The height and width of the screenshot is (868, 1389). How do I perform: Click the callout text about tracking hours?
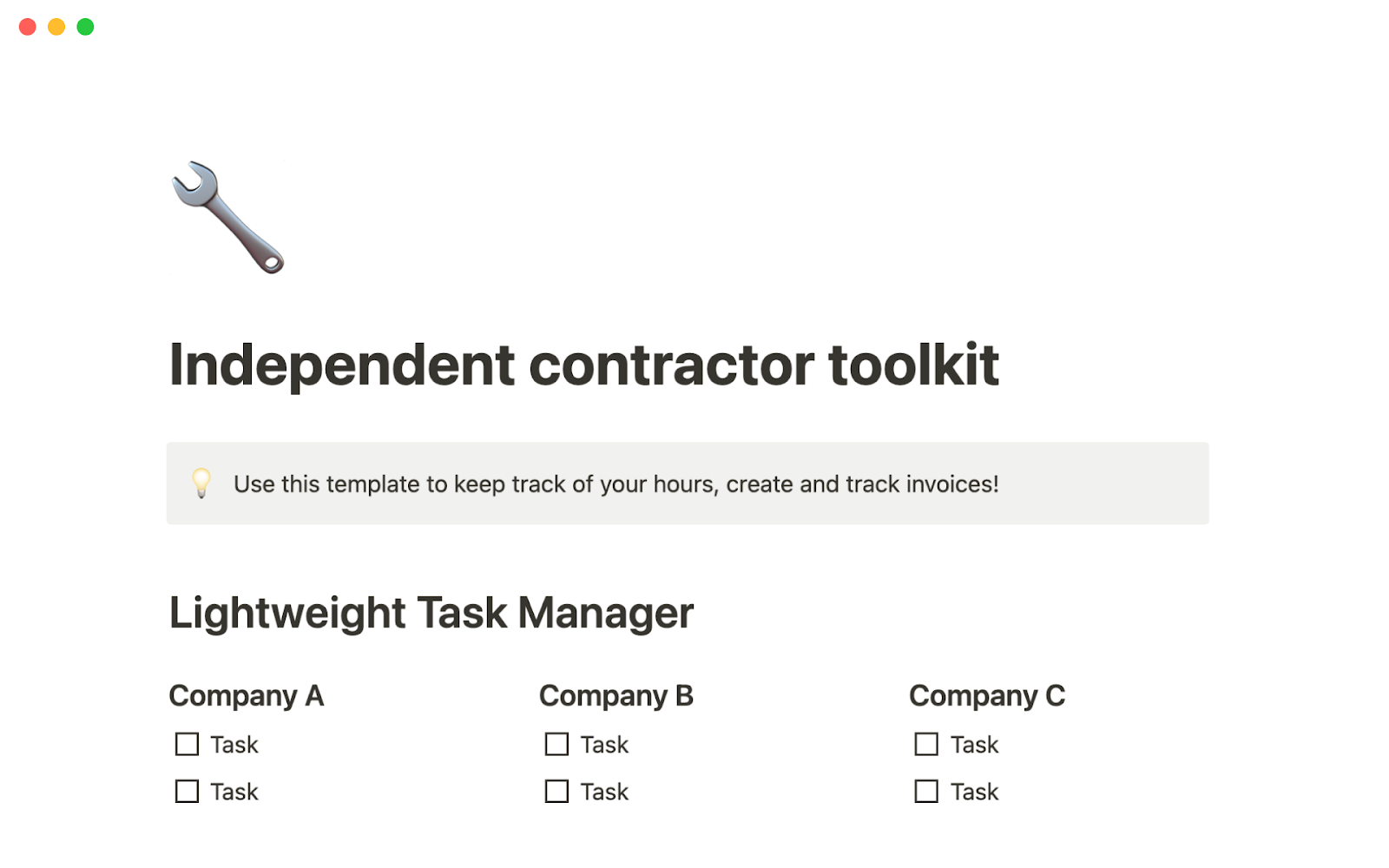pyautogui.click(x=616, y=483)
